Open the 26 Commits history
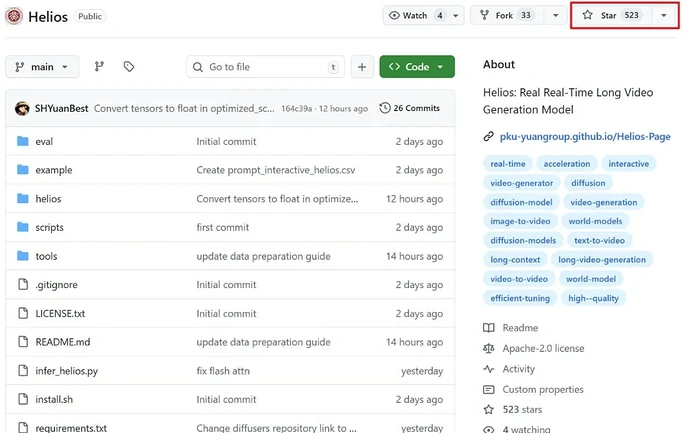 pos(410,108)
